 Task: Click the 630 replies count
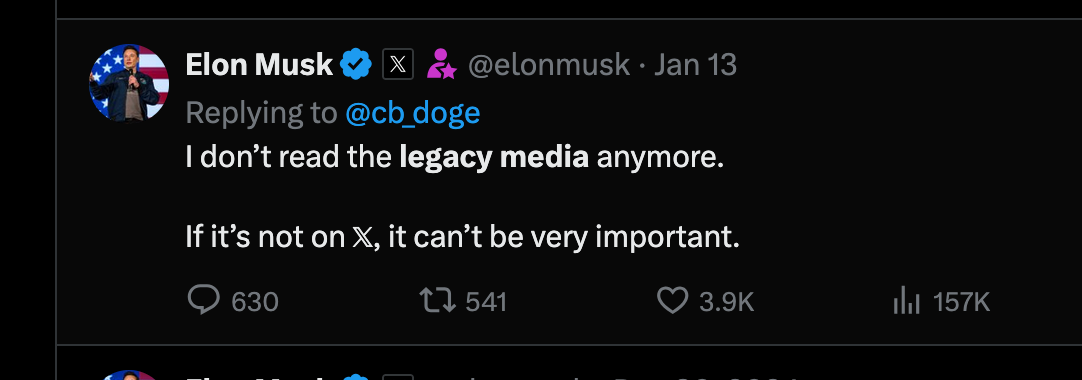click(255, 302)
